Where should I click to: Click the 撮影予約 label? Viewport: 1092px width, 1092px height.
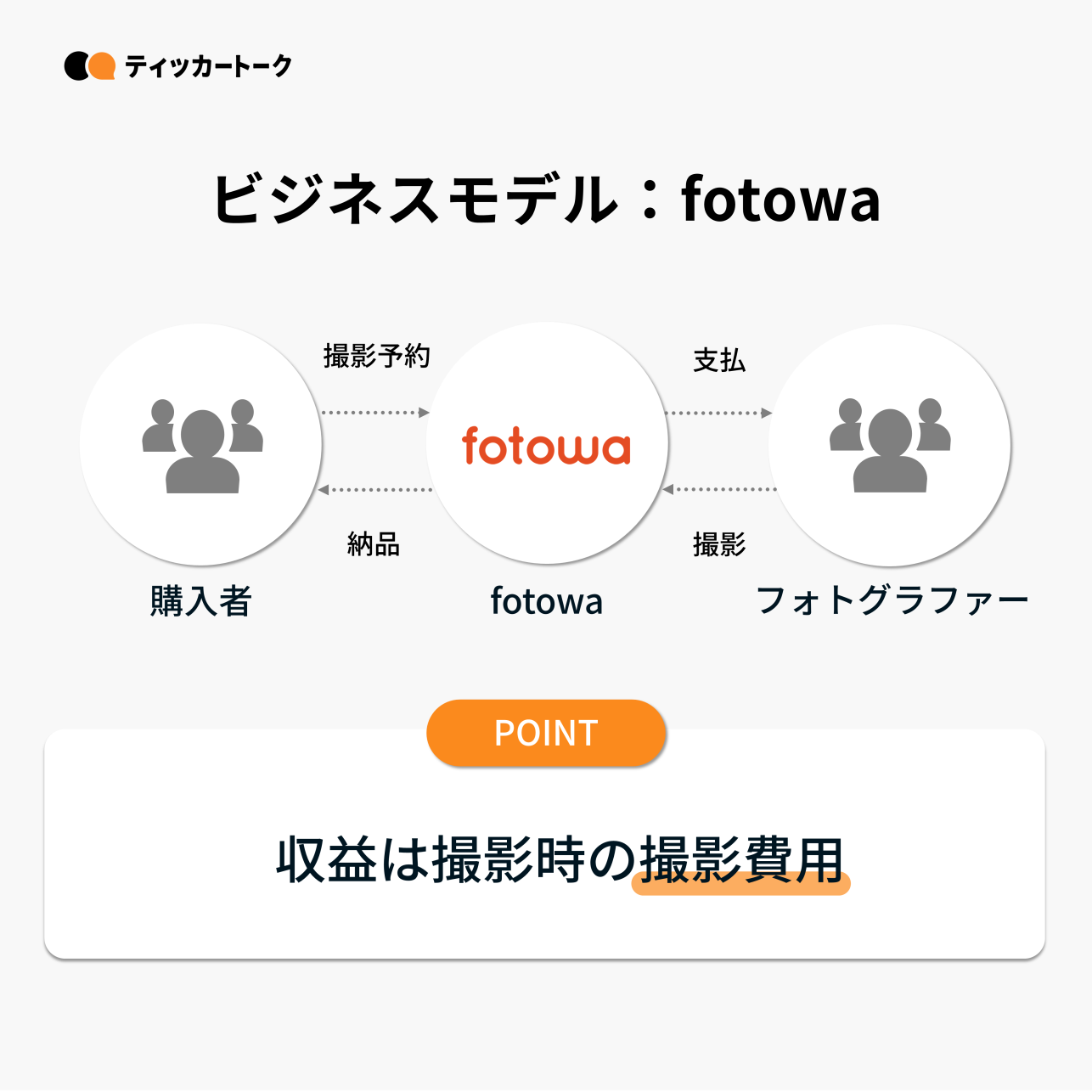click(x=377, y=356)
